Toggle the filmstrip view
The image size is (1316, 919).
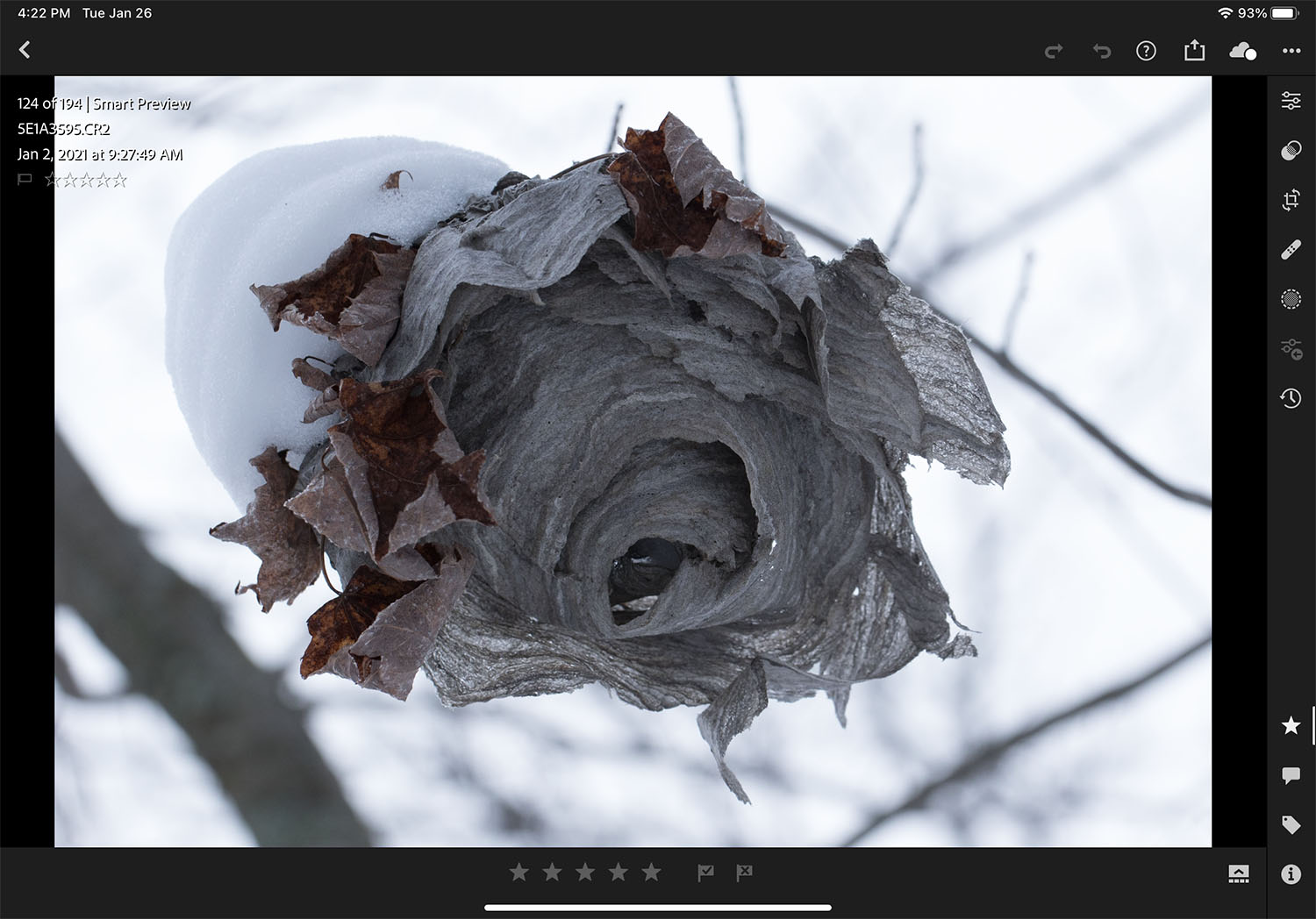(1239, 873)
